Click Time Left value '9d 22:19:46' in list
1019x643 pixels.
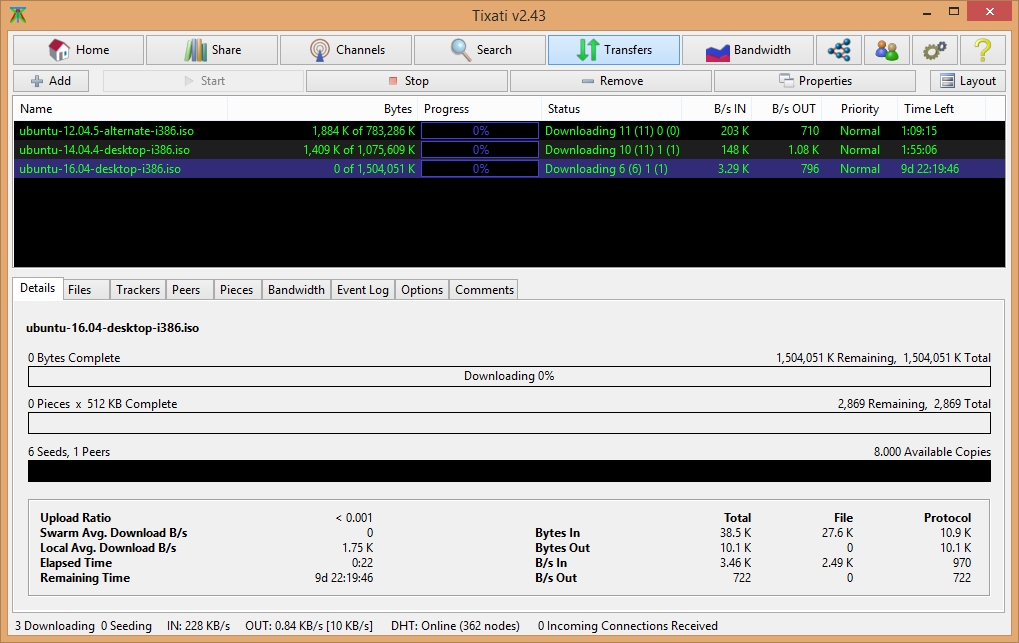[930, 168]
